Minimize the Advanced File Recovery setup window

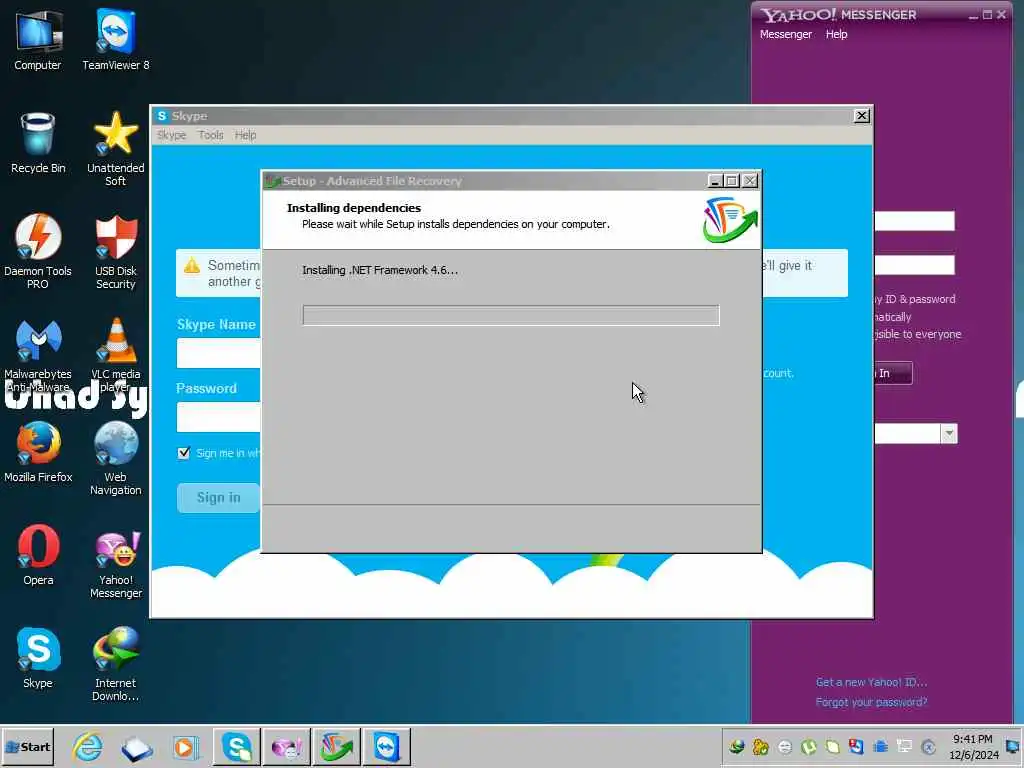tap(715, 181)
